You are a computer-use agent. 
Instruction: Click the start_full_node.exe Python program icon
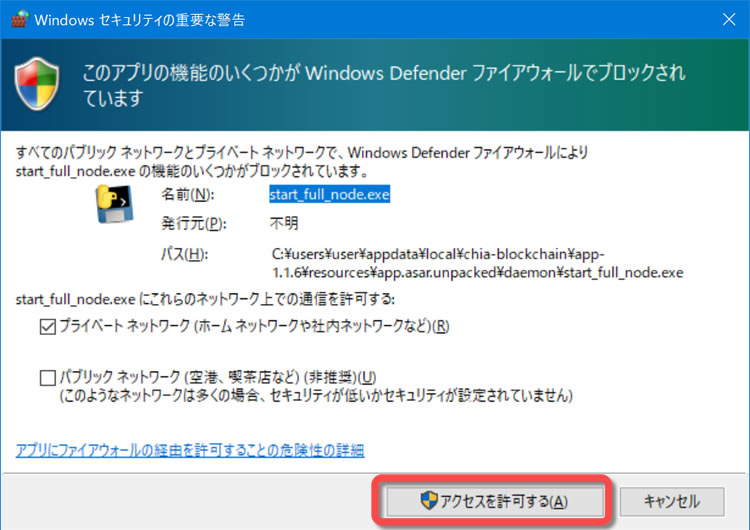coord(114,204)
